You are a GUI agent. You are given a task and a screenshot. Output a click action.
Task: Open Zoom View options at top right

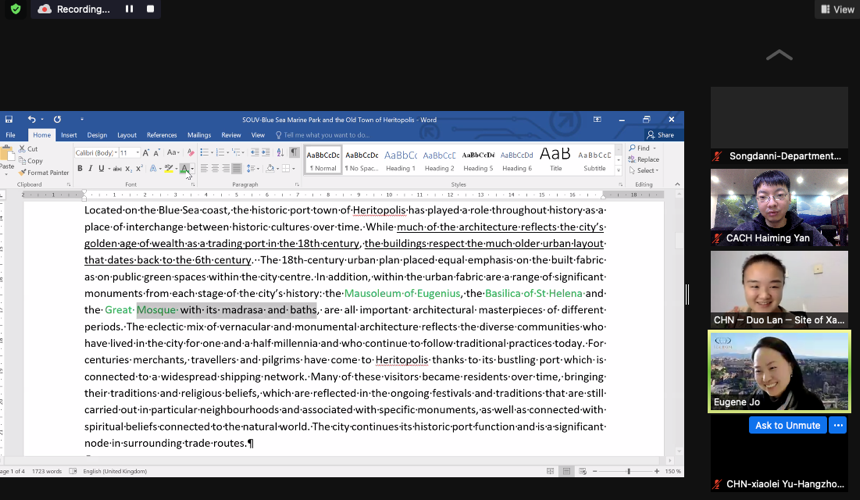838,9
